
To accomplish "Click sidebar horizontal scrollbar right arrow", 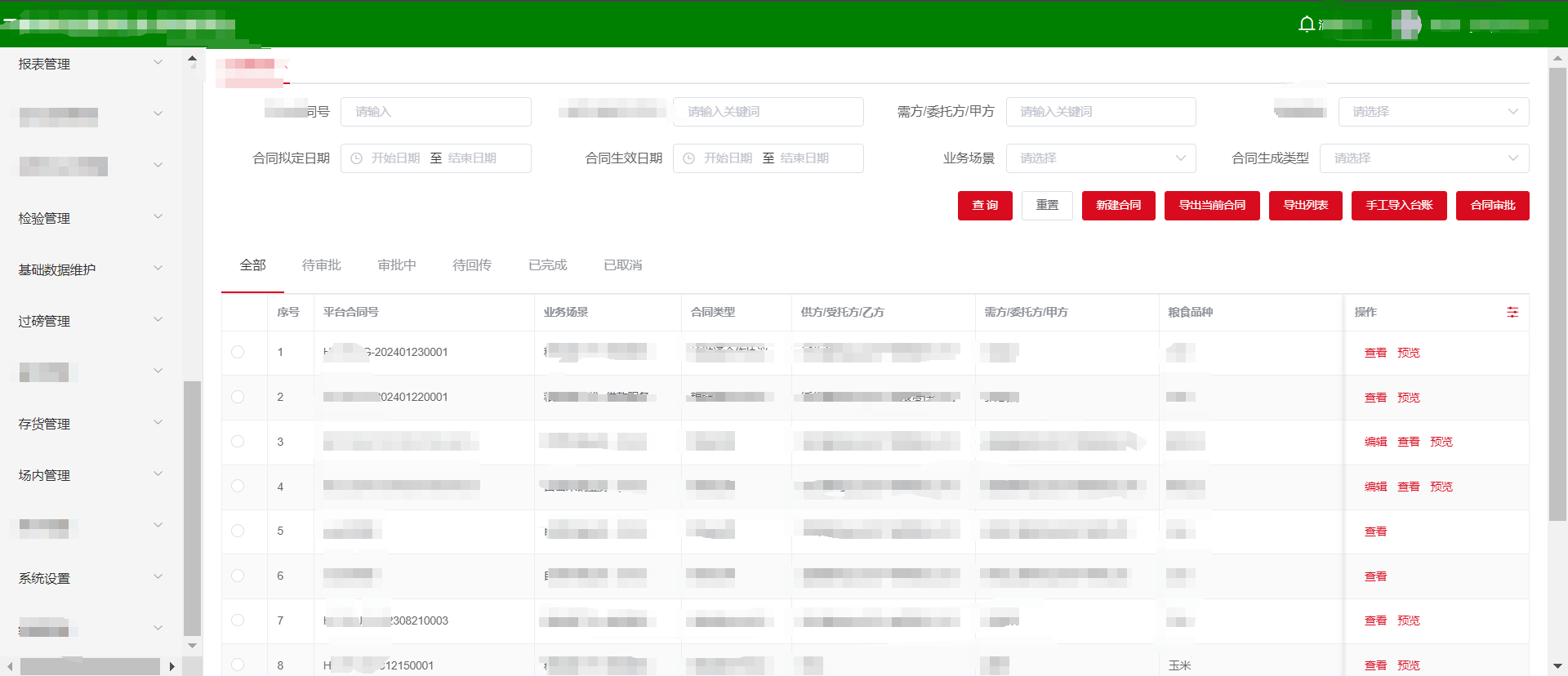I will click(171, 667).
